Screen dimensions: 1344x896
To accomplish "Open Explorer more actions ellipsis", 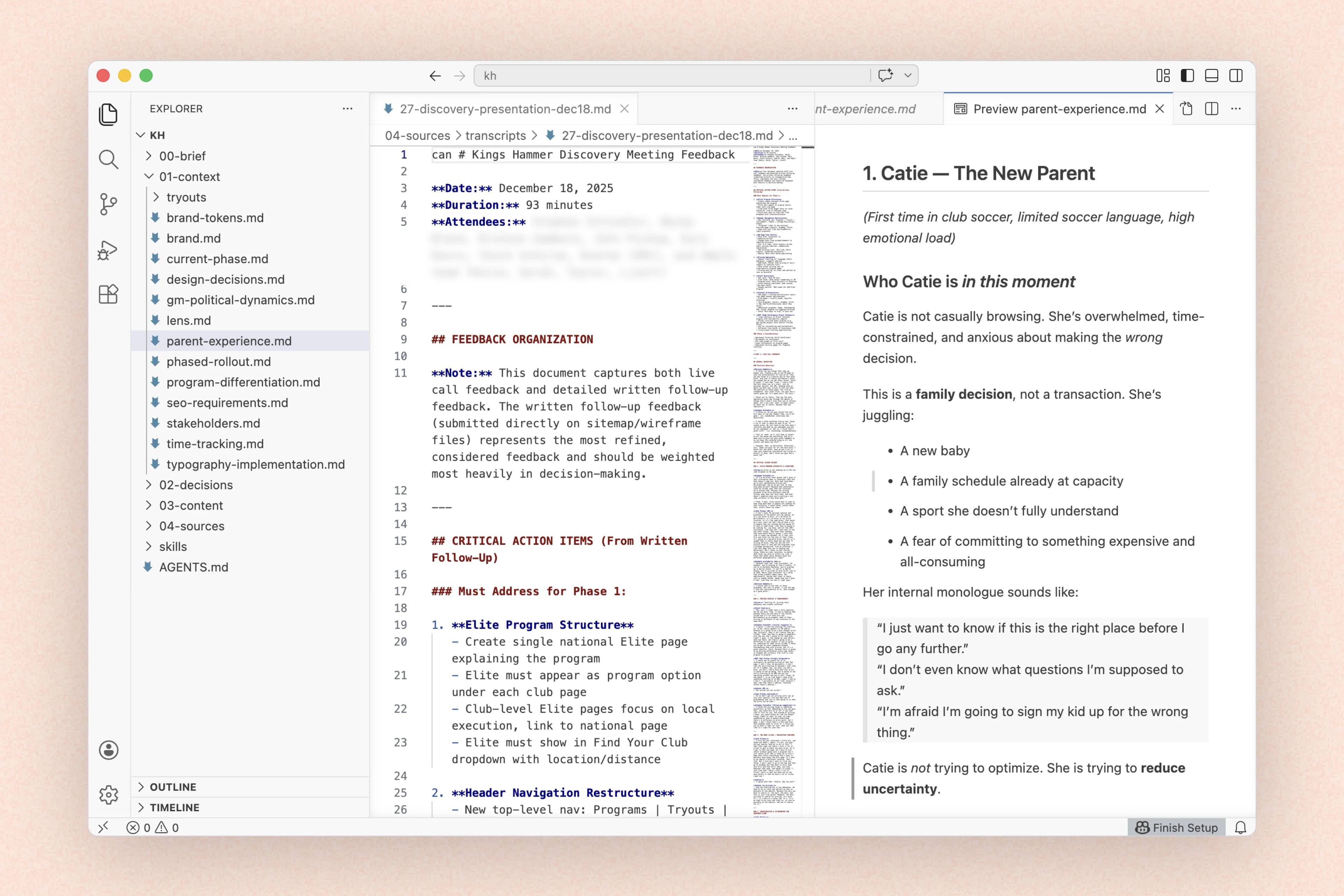I will pyautogui.click(x=348, y=108).
